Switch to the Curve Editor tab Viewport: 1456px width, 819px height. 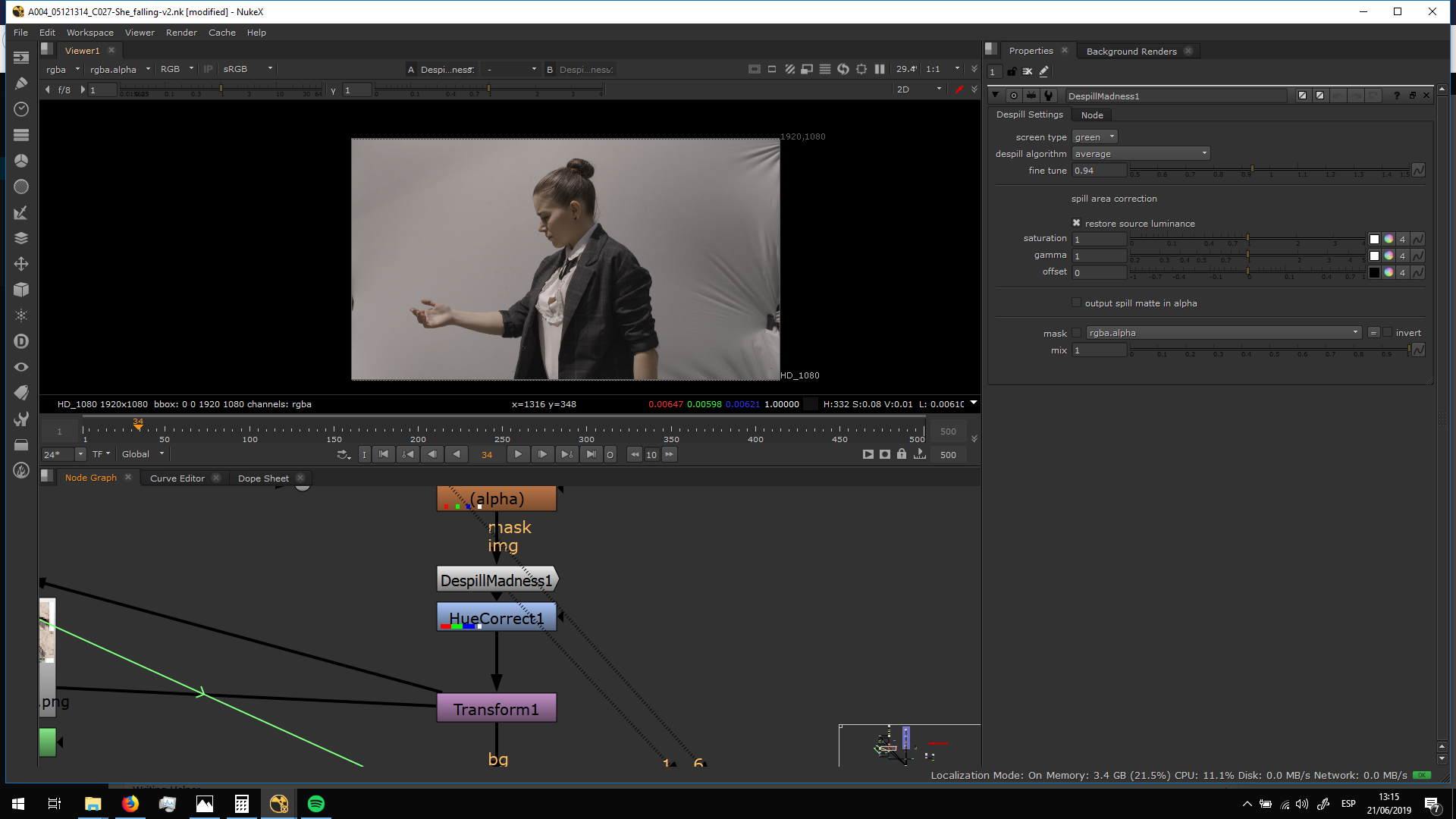(x=177, y=479)
